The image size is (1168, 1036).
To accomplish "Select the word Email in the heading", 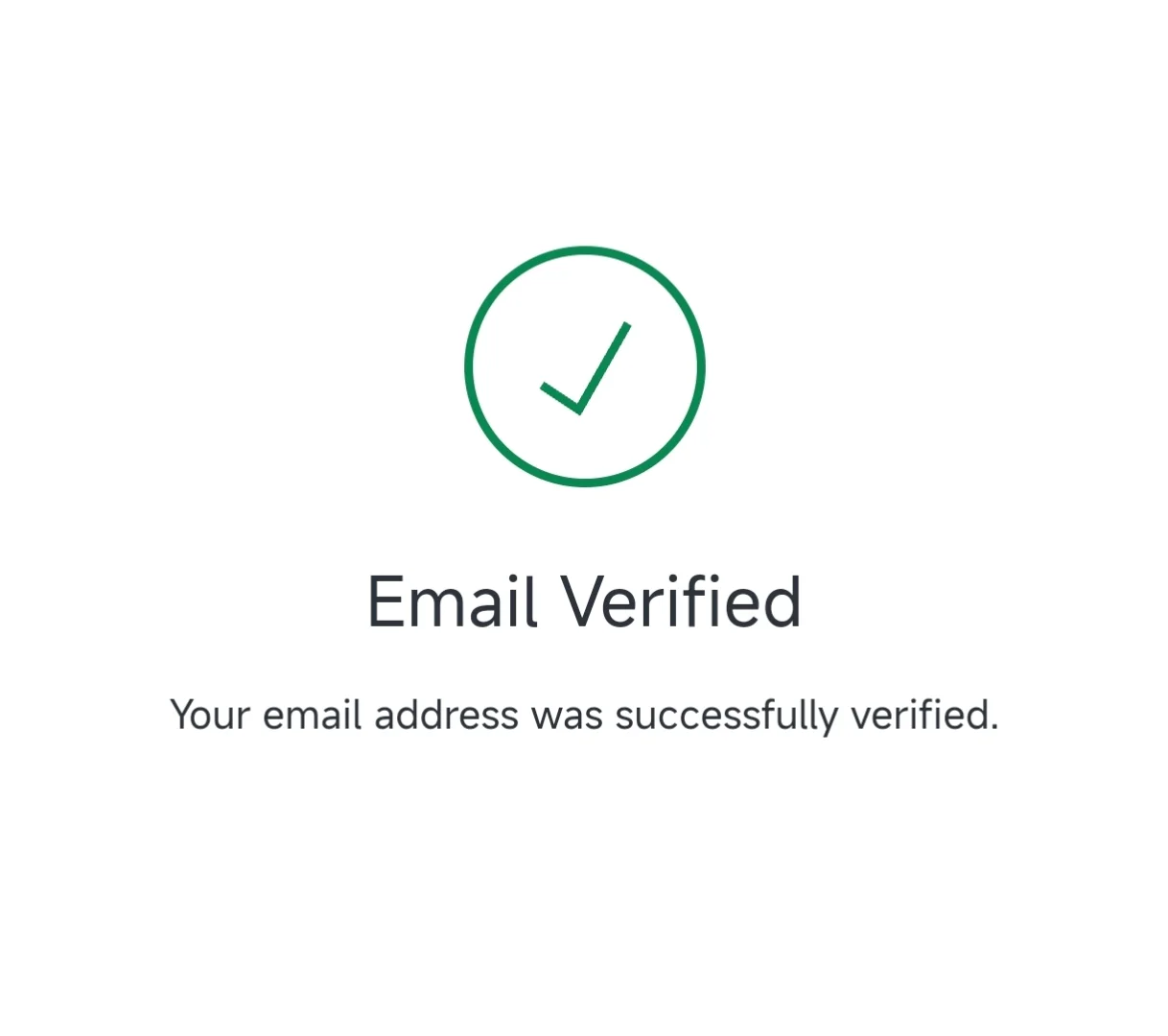I will (x=452, y=601).
